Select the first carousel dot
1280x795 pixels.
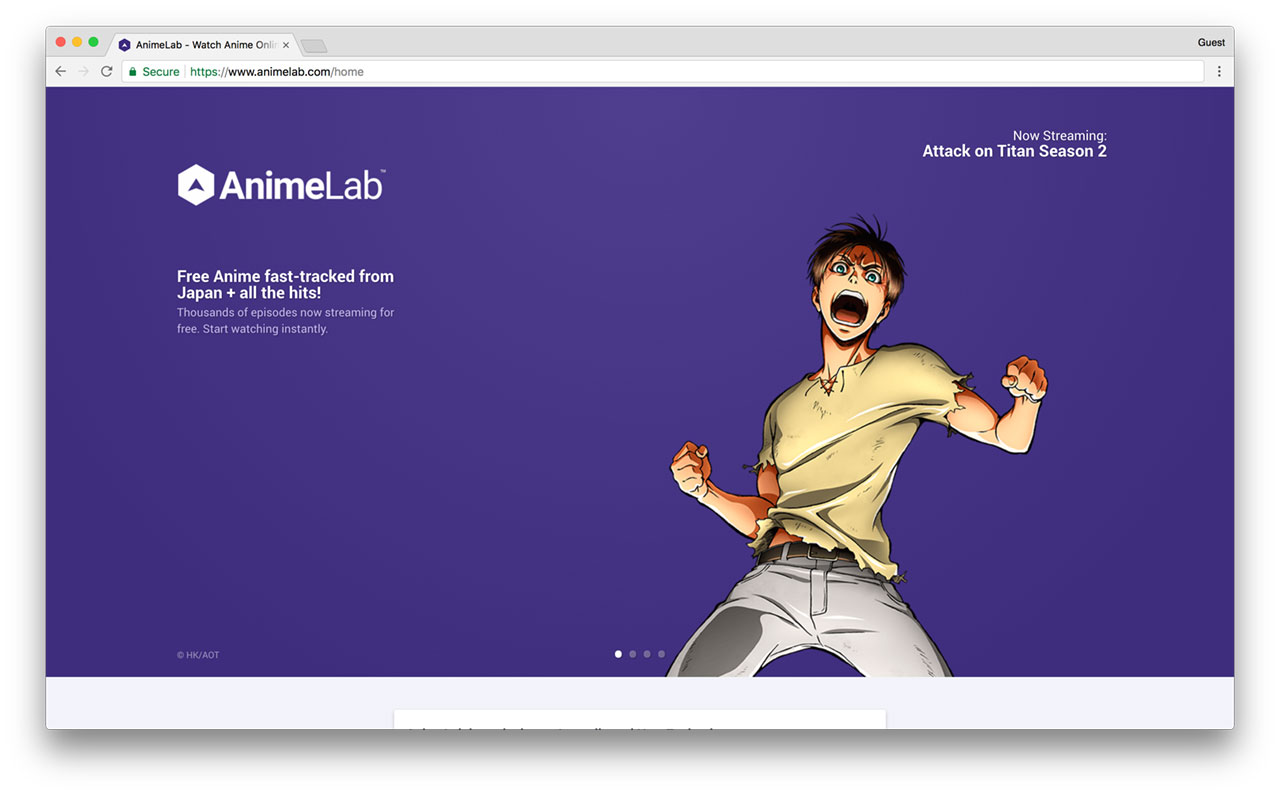pyautogui.click(x=618, y=654)
